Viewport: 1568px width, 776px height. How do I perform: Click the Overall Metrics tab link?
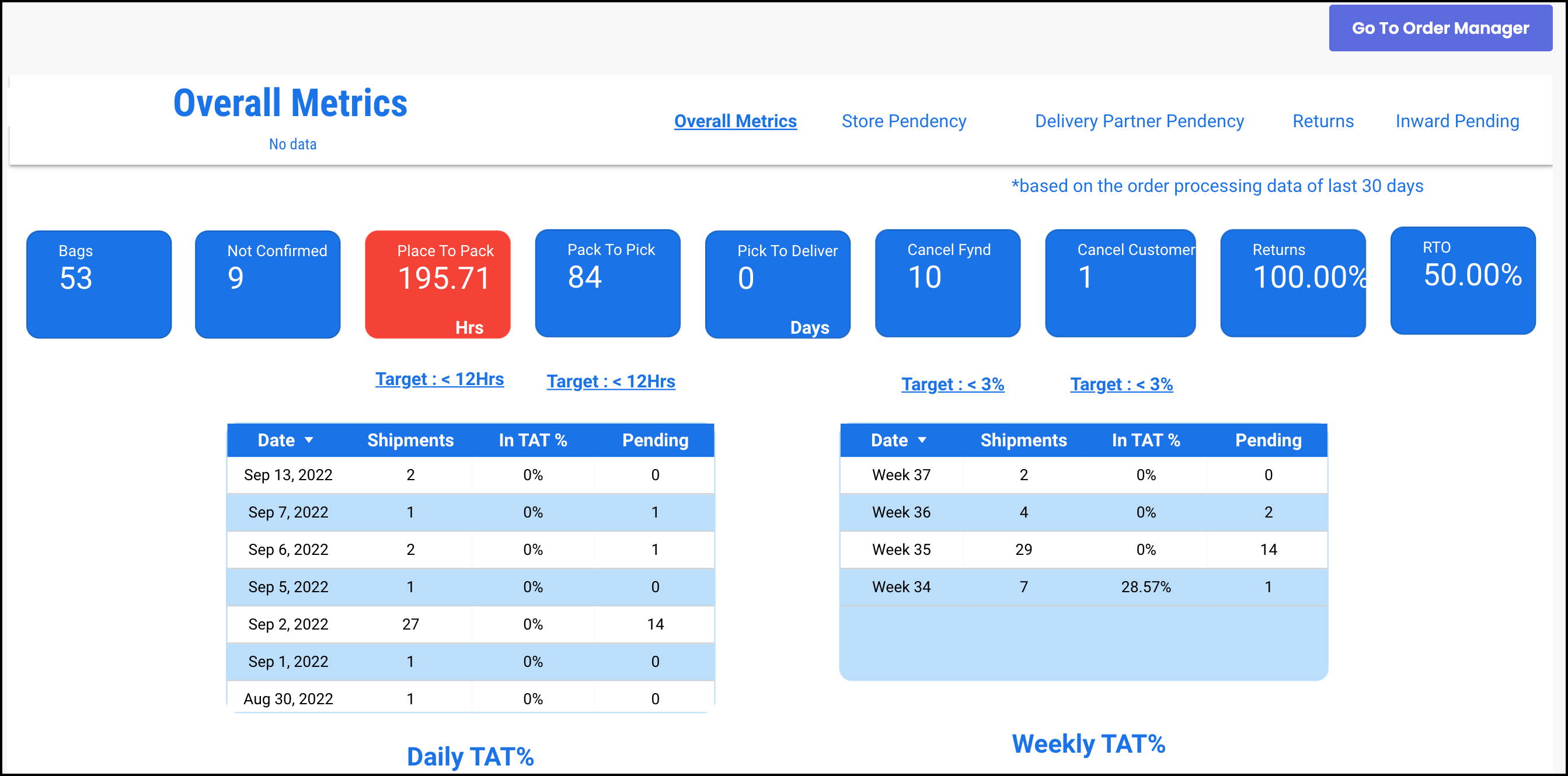point(735,121)
